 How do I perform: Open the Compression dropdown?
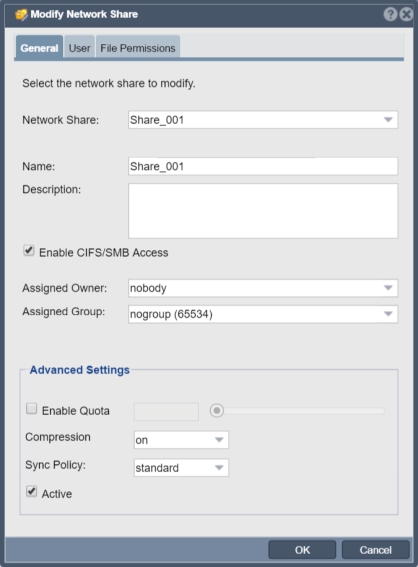181,440
